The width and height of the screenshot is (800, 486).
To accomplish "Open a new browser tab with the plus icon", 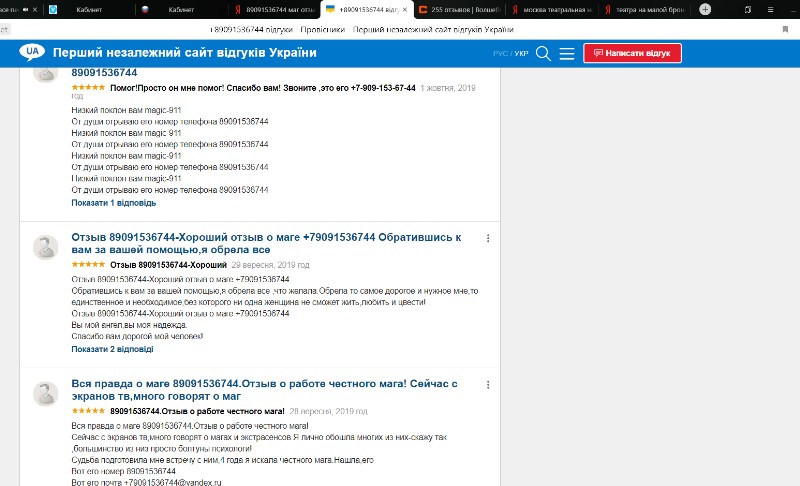I will tap(705, 9).
